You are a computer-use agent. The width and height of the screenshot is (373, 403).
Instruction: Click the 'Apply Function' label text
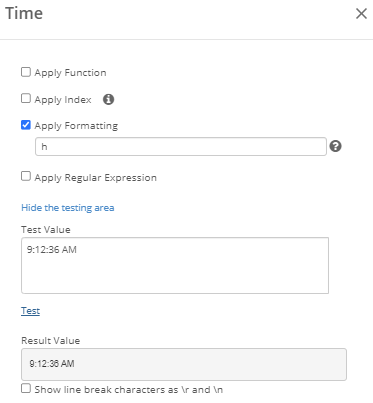(70, 73)
